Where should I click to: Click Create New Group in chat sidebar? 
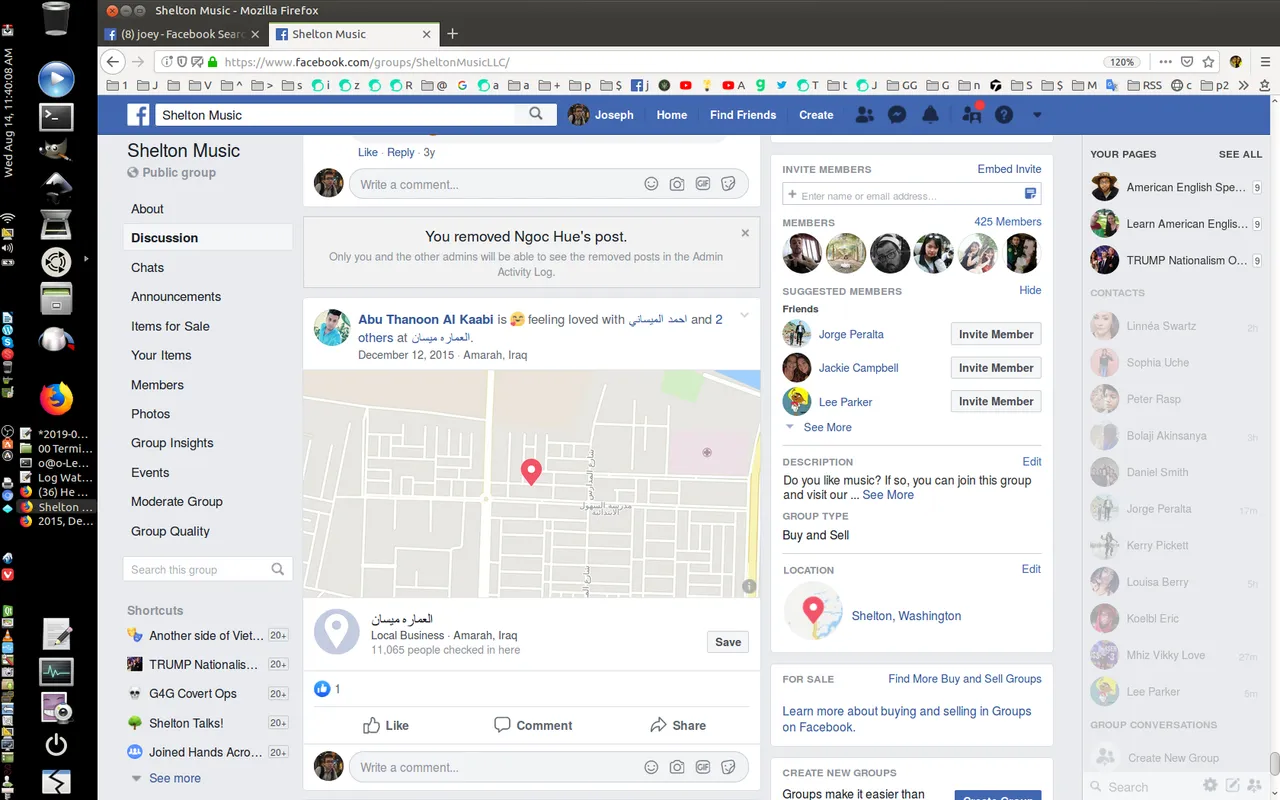1173,758
